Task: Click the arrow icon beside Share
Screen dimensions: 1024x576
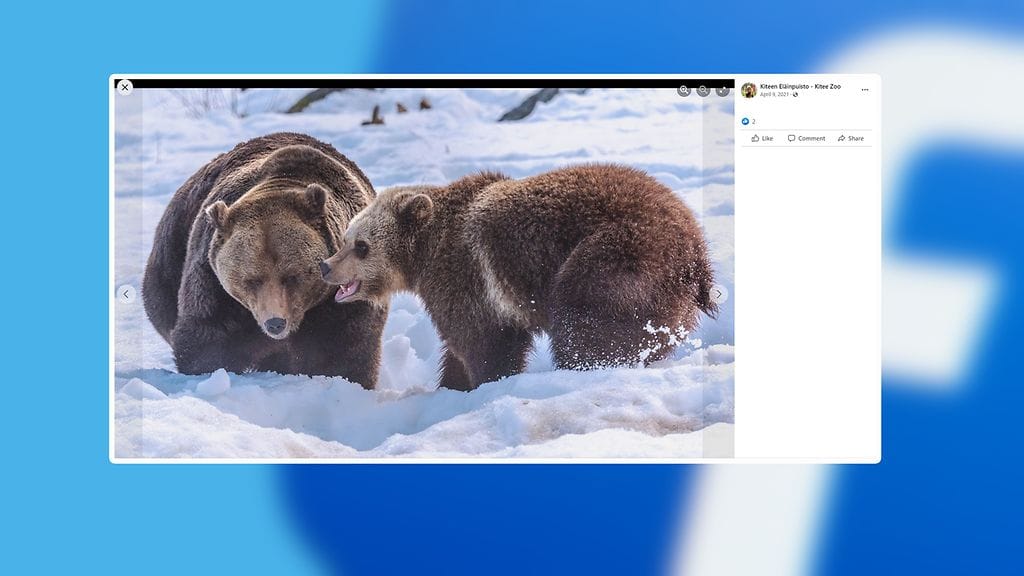Action: point(841,138)
